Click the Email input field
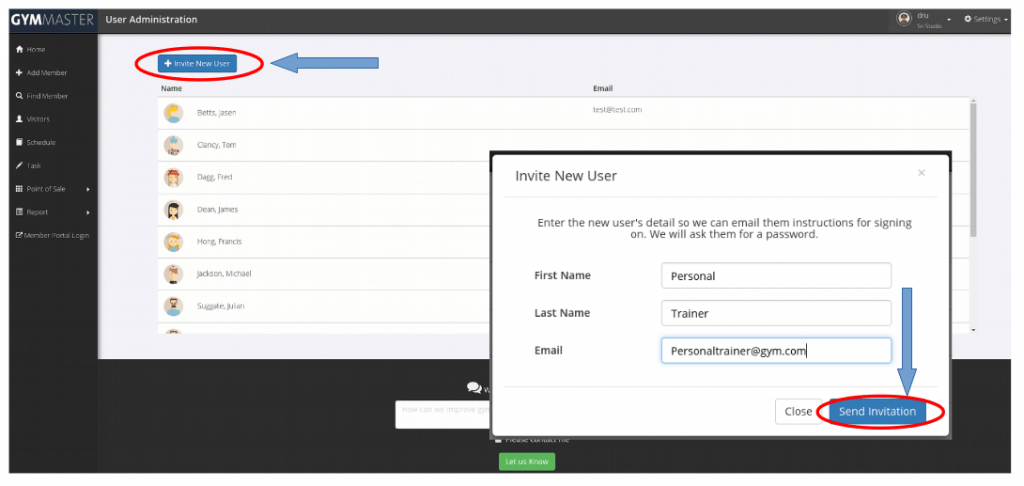The image size is (1024, 486). pyautogui.click(x=775, y=350)
